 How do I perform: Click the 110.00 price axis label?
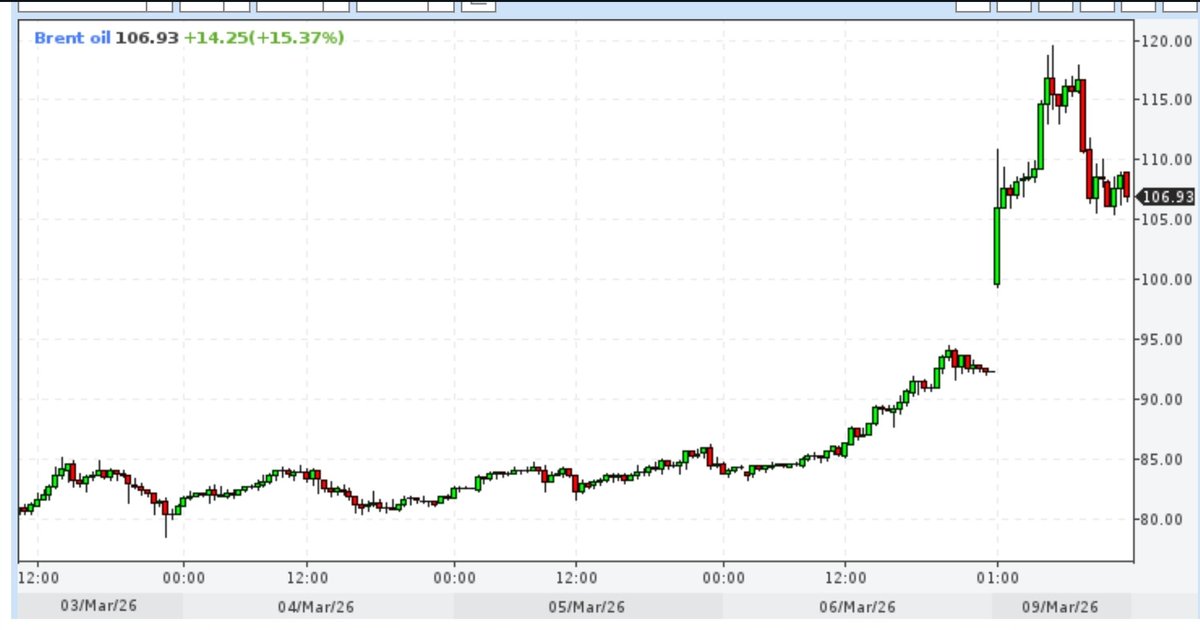click(1167, 160)
